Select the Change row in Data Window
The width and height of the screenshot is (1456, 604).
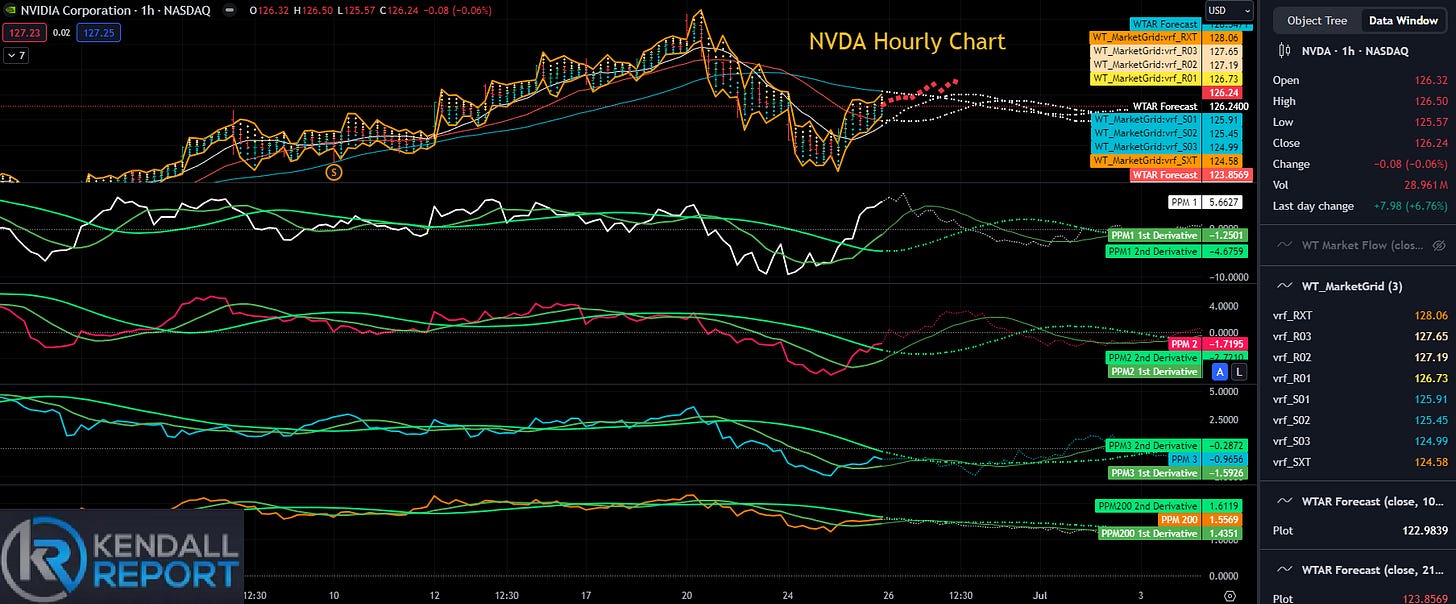(x=1362, y=164)
